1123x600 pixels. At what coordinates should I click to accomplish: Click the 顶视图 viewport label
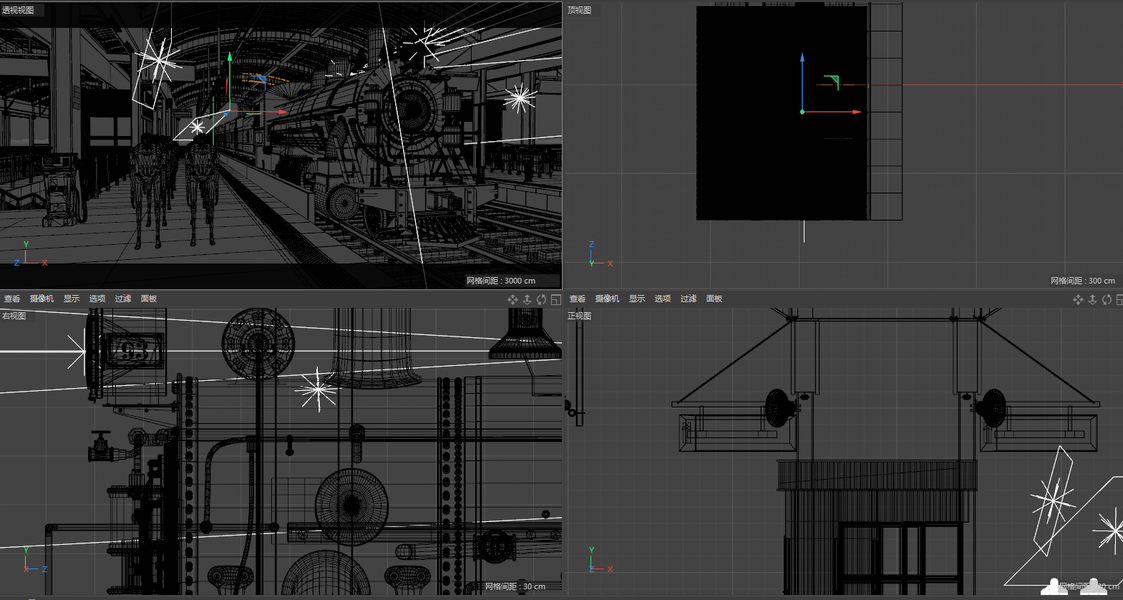click(579, 10)
